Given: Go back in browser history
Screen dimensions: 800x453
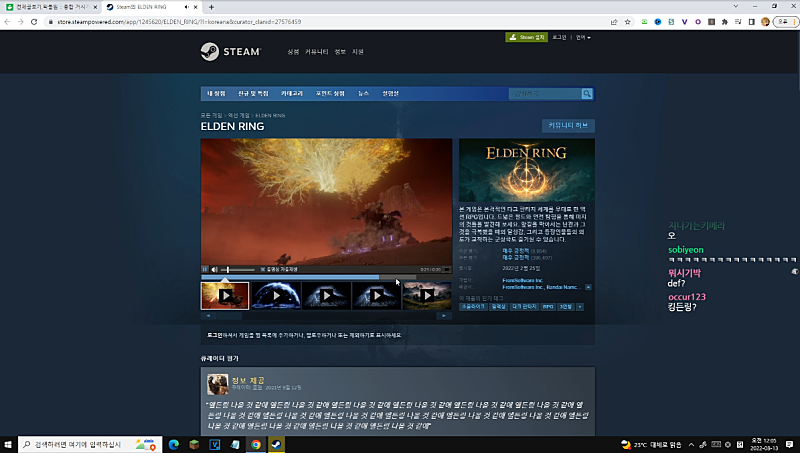Looking at the screenshot, I should pos(7,22).
